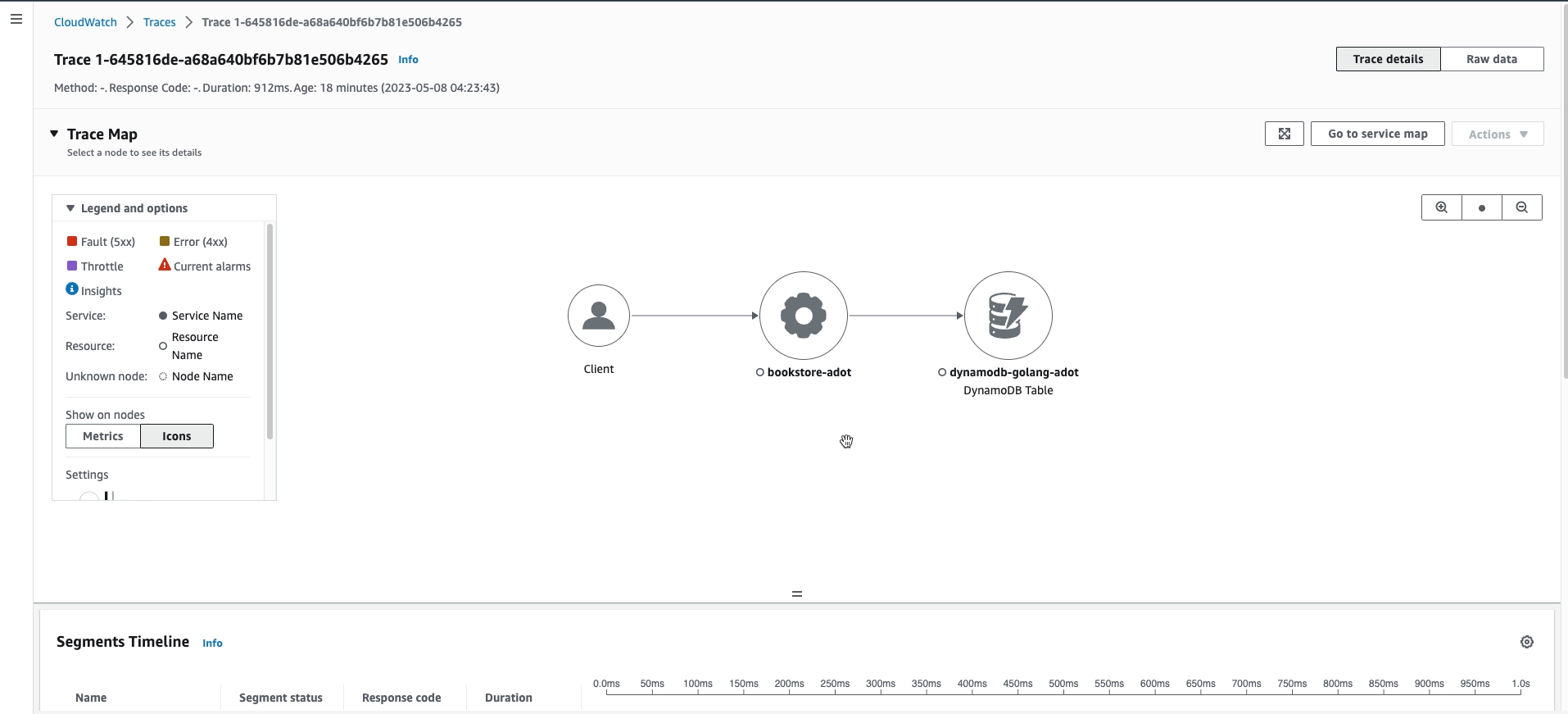The image size is (1568, 714).
Task: Show Icons on nodes
Action: (x=177, y=436)
